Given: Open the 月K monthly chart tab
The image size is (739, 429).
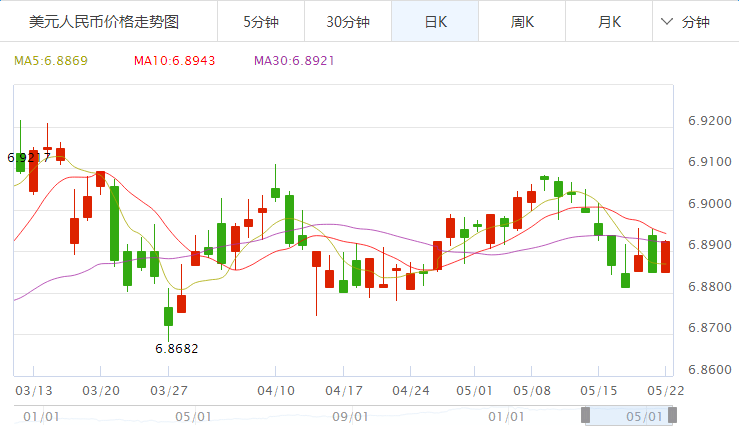Looking at the screenshot, I should click(609, 22).
